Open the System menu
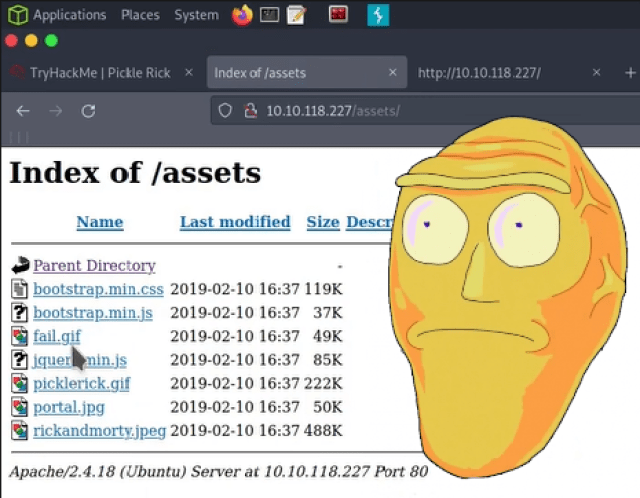The width and height of the screenshot is (640, 498). pos(196,15)
